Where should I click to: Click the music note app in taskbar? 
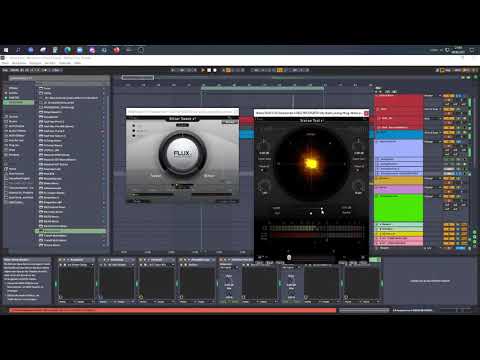click(x=18, y=50)
